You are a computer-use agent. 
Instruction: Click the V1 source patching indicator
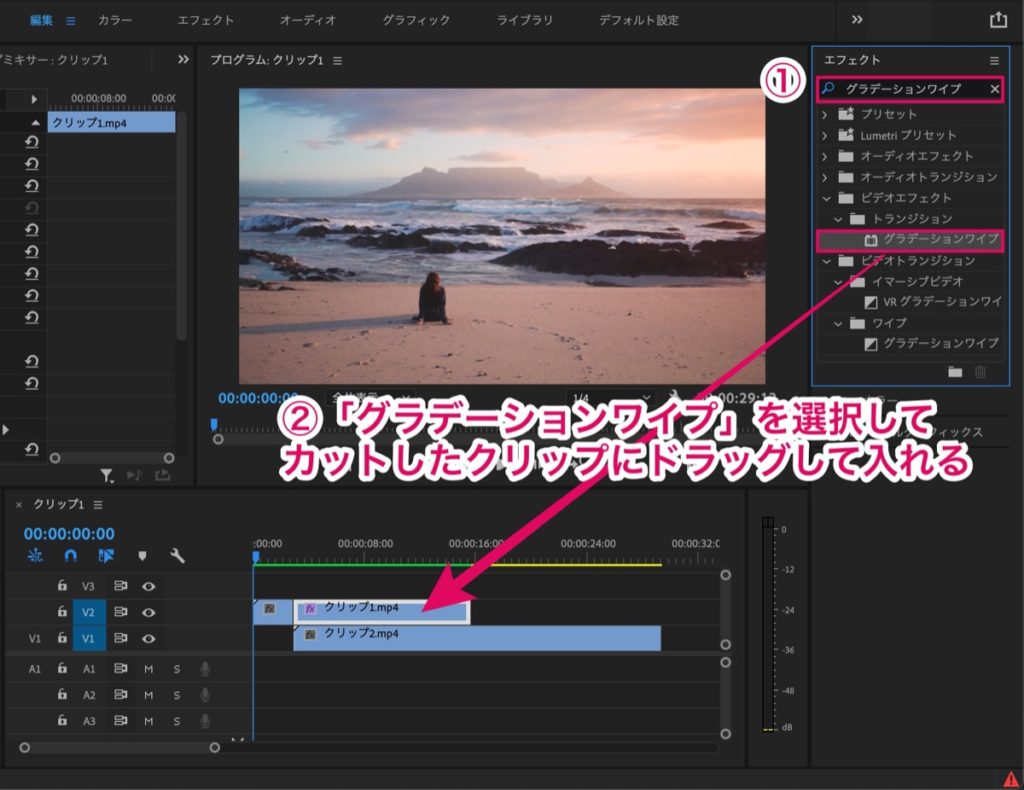coord(35,639)
